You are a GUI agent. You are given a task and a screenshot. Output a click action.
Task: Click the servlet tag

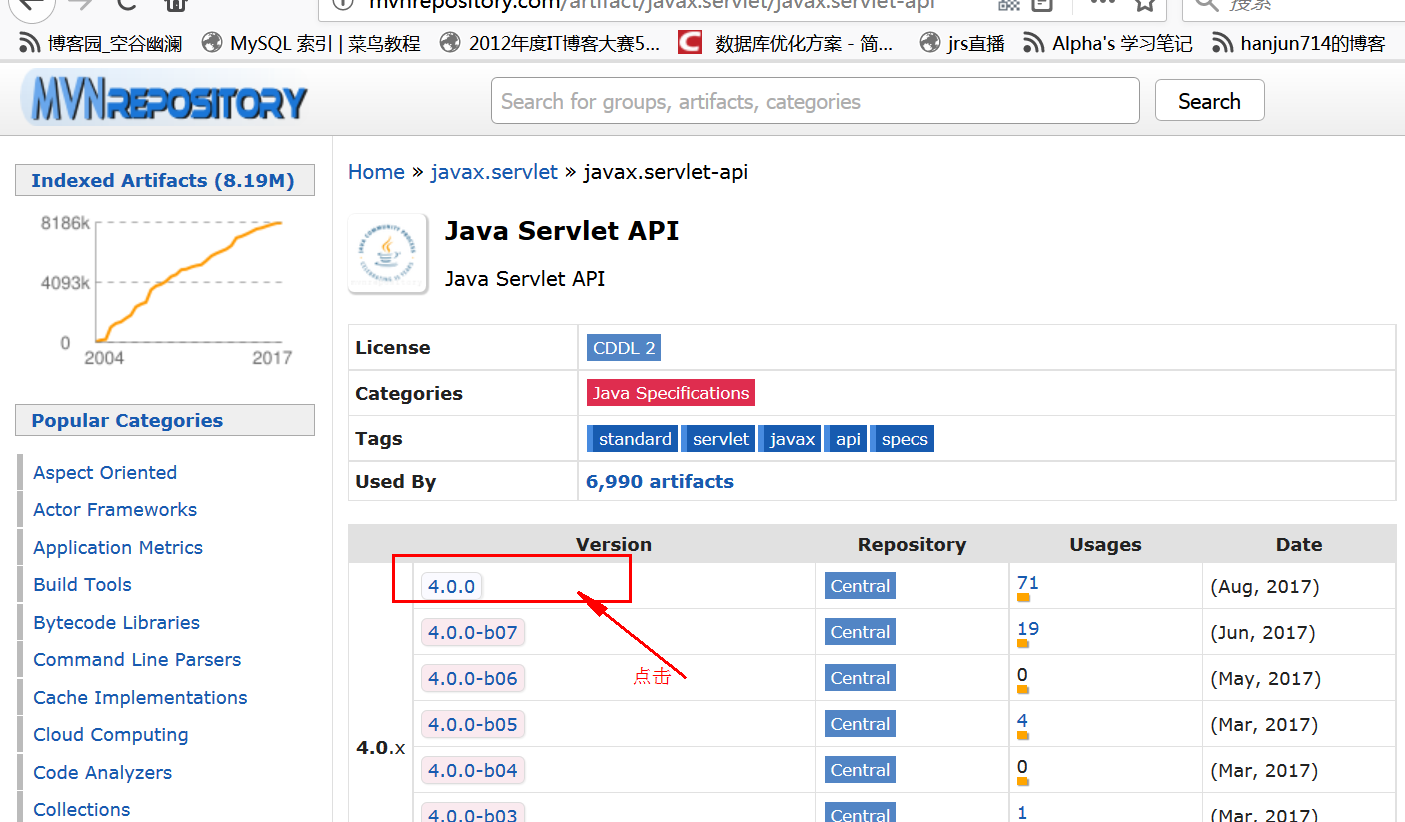pyautogui.click(x=719, y=439)
